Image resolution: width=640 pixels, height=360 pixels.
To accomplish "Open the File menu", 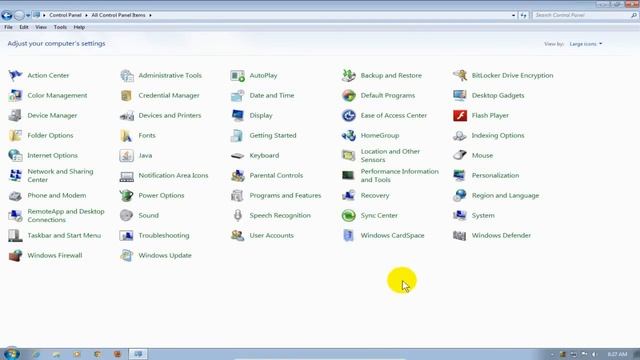I will (x=8, y=27).
